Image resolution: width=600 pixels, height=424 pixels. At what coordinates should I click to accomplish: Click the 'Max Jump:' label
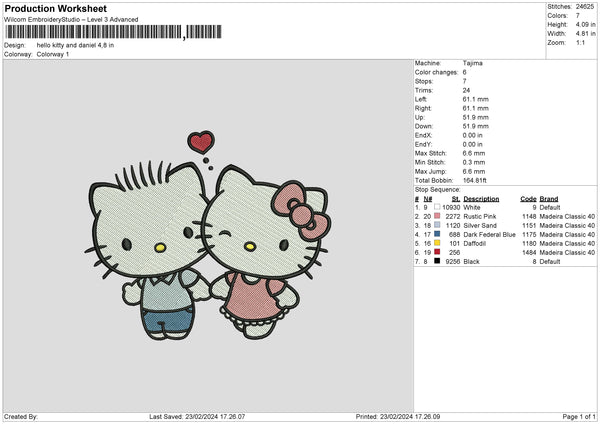(430, 171)
